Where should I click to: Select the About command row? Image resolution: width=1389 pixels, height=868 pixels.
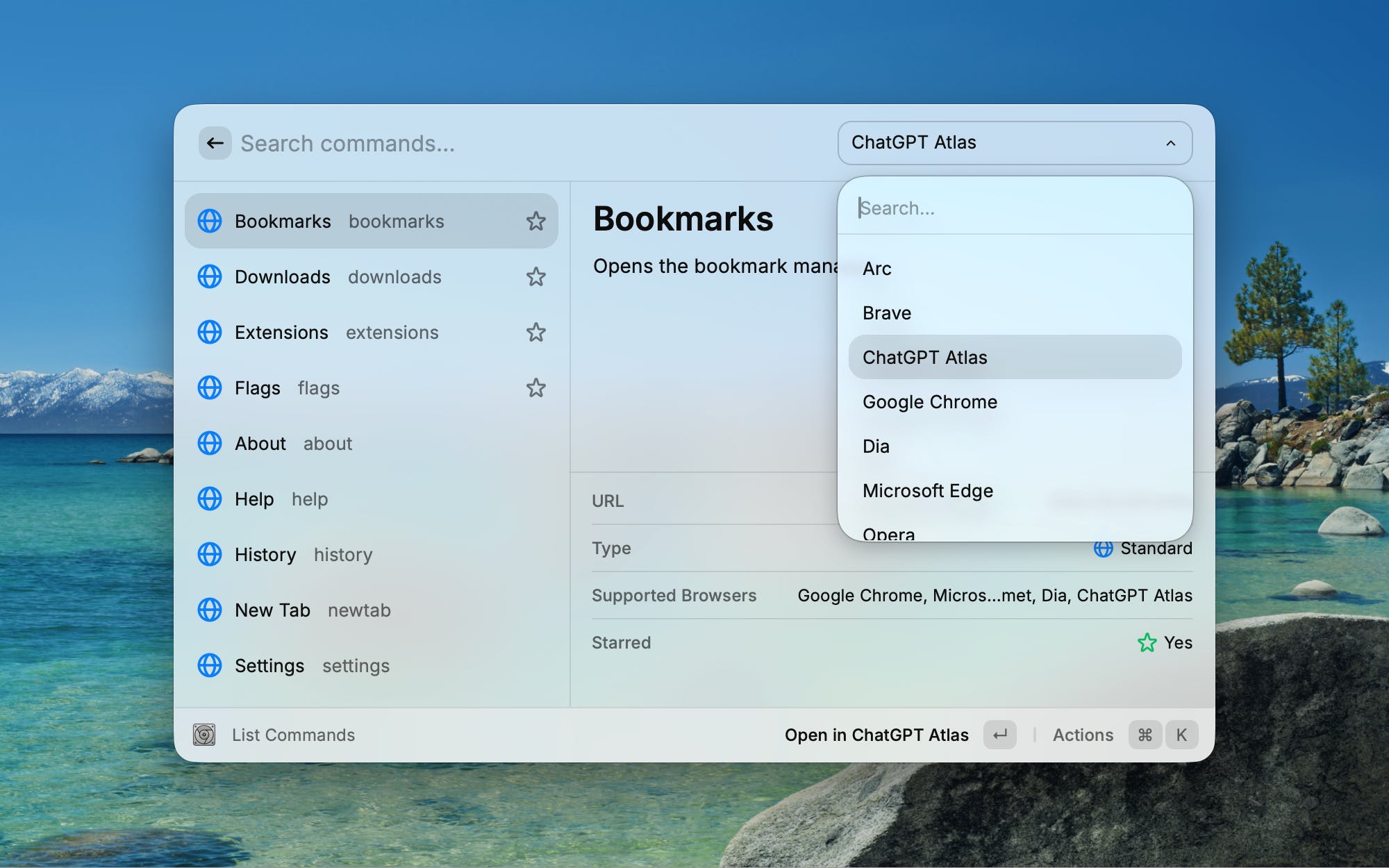pos(372,444)
